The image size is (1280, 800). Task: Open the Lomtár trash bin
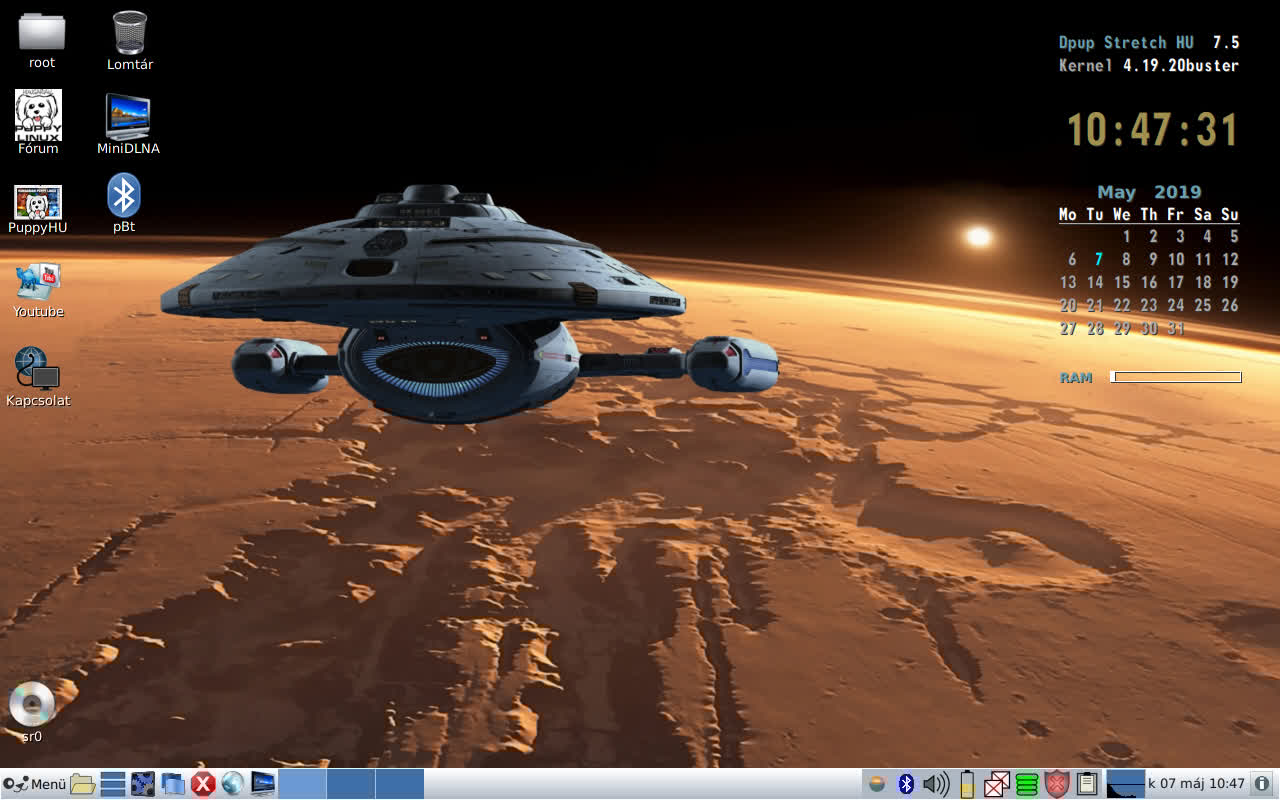[x=130, y=40]
